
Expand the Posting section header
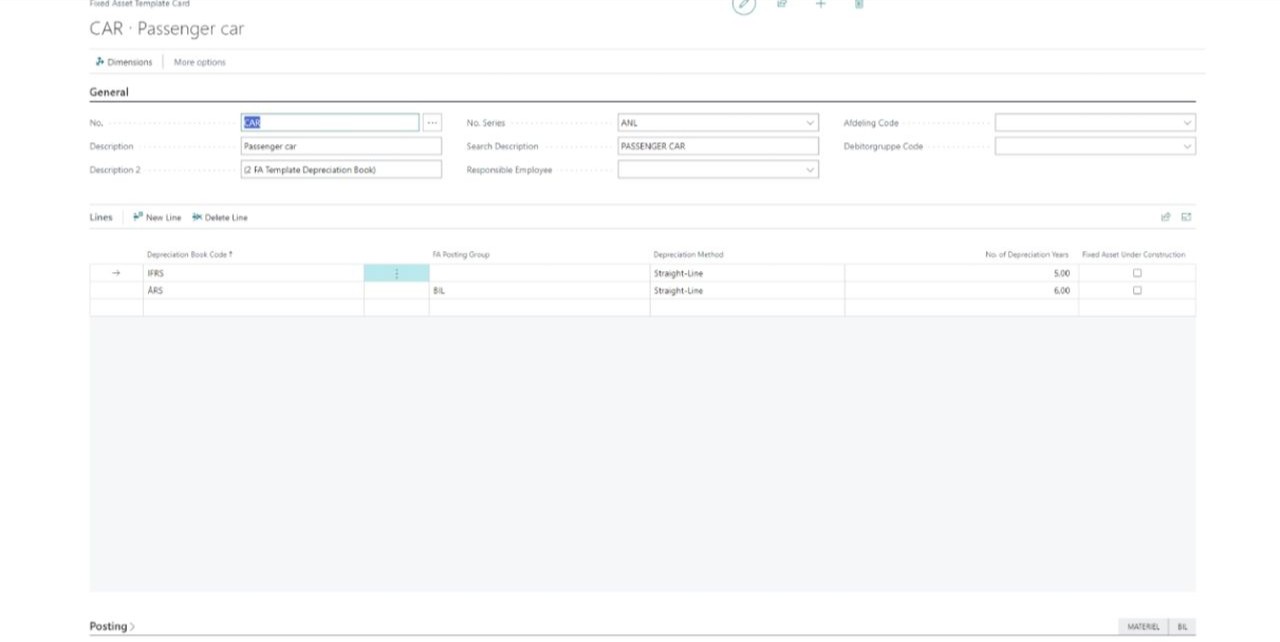pyautogui.click(x=112, y=627)
